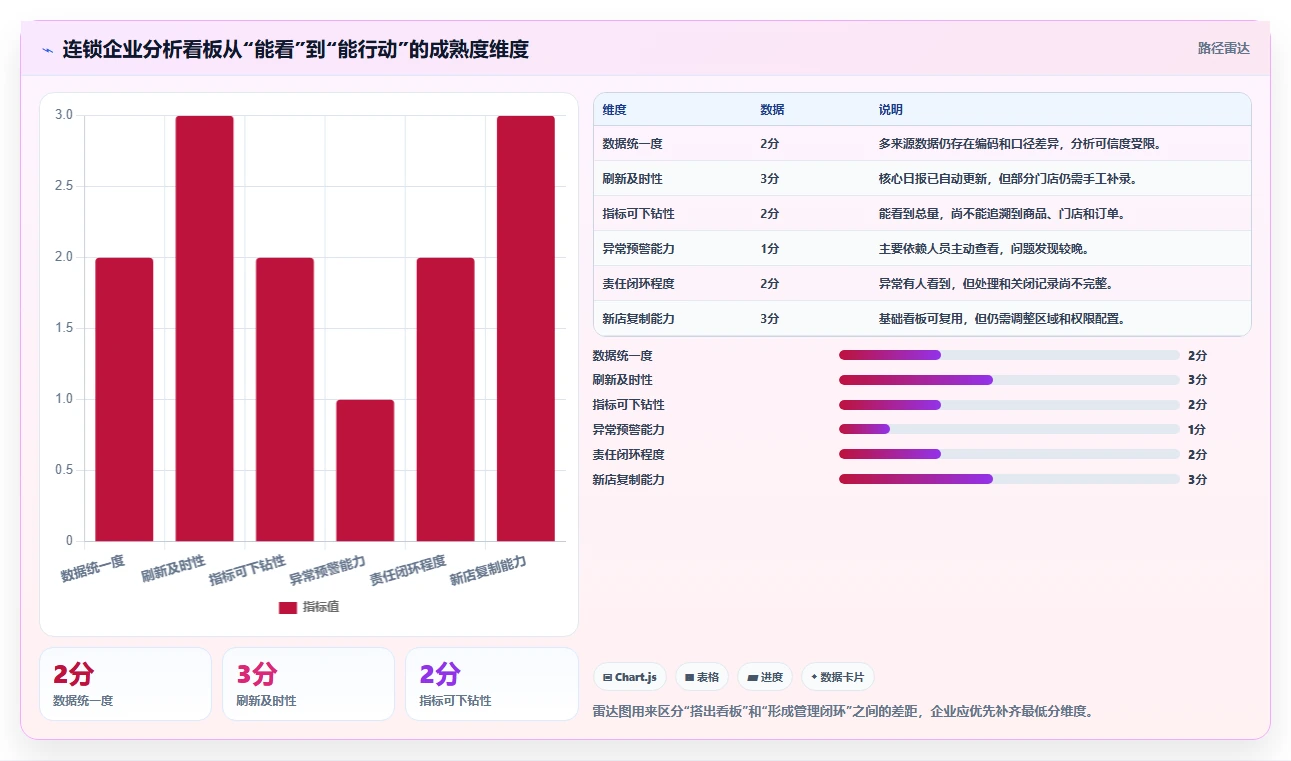Click the 异常预警能力 x-axis label under the chart
This screenshot has height=761, width=1291.
point(328,570)
